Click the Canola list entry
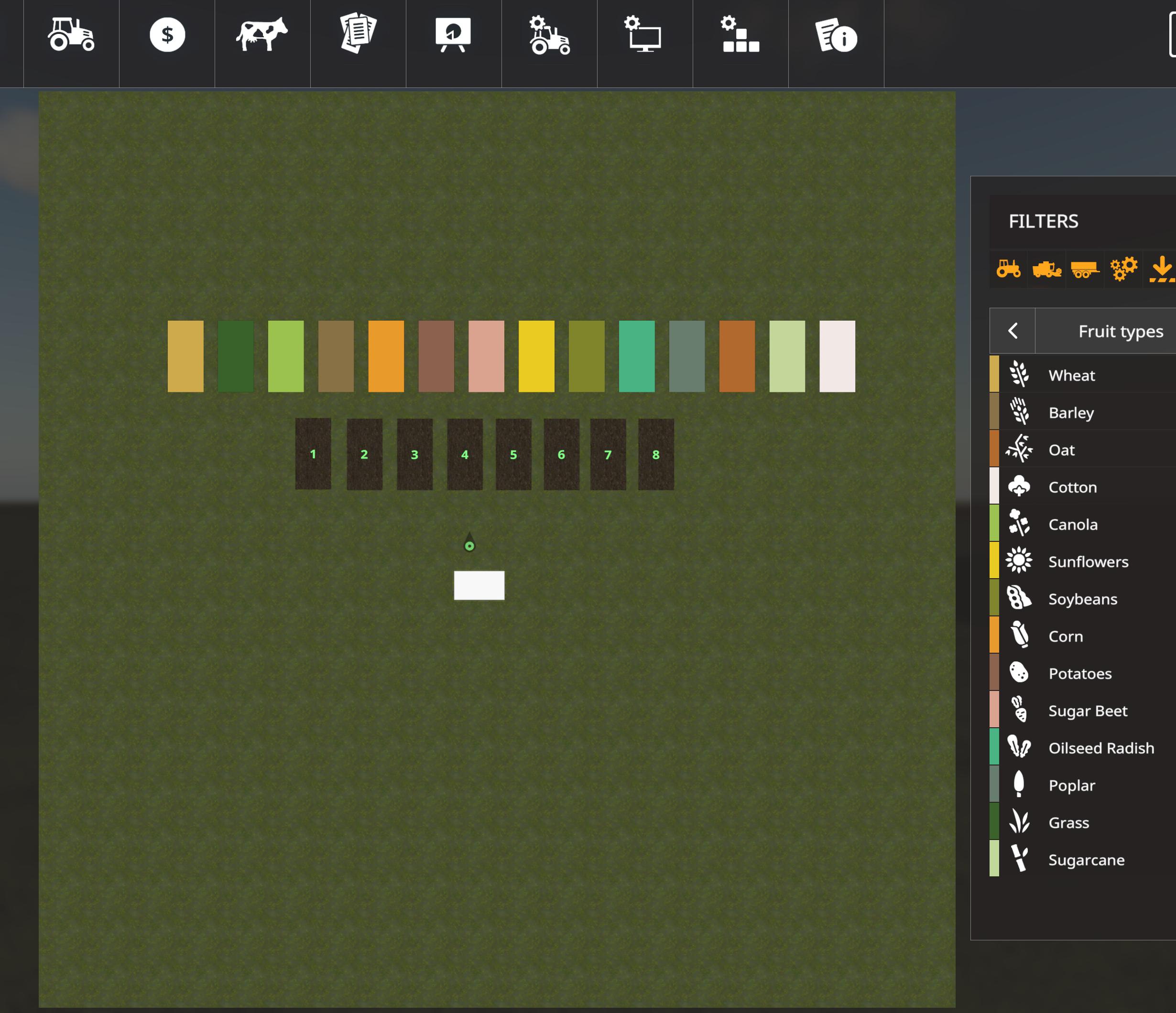The width and height of the screenshot is (1176, 1013). tap(1082, 524)
